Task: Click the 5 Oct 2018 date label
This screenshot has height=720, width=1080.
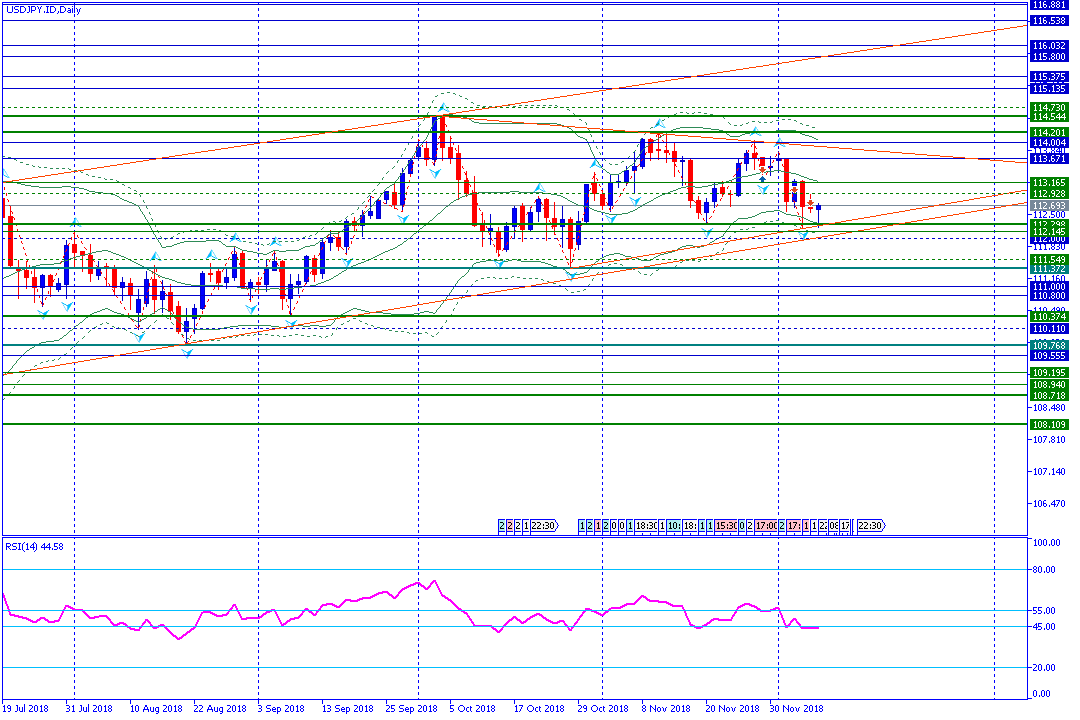Action: (x=472, y=708)
